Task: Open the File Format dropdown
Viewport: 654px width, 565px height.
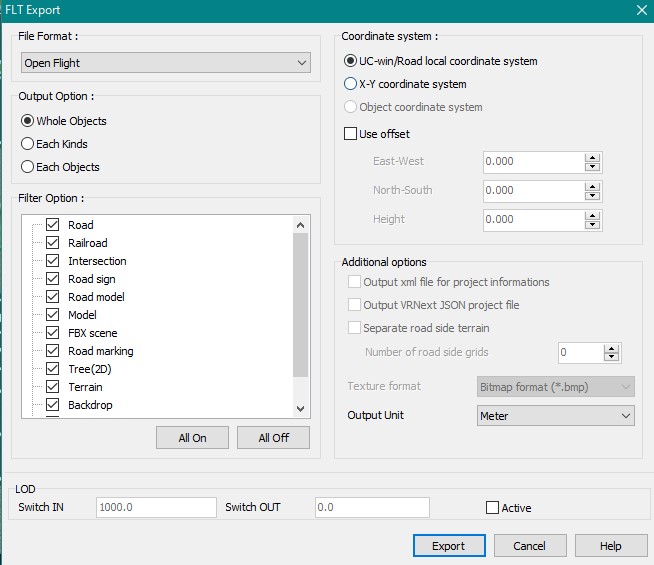Action: pos(166,63)
